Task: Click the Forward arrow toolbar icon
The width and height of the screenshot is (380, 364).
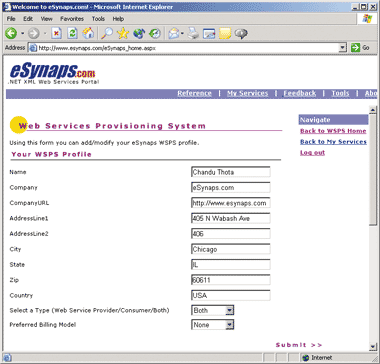Action: (x=33, y=33)
